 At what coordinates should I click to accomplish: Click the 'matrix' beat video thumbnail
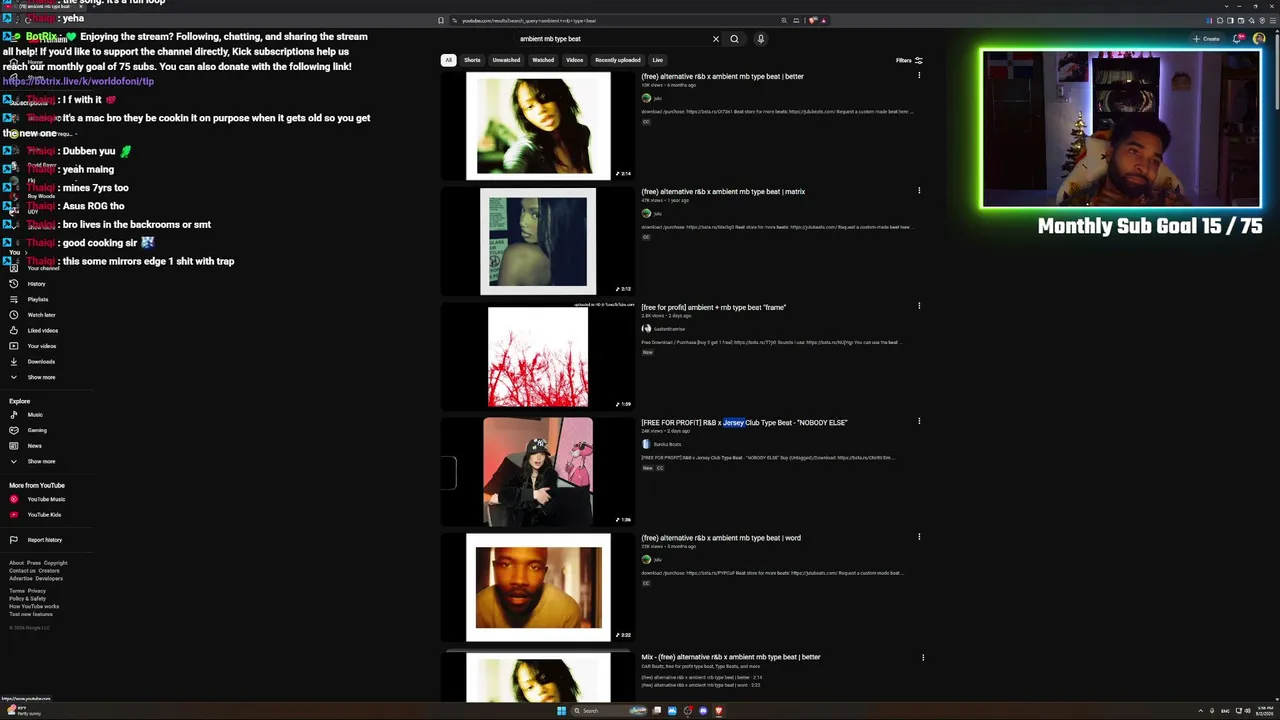pos(538,241)
